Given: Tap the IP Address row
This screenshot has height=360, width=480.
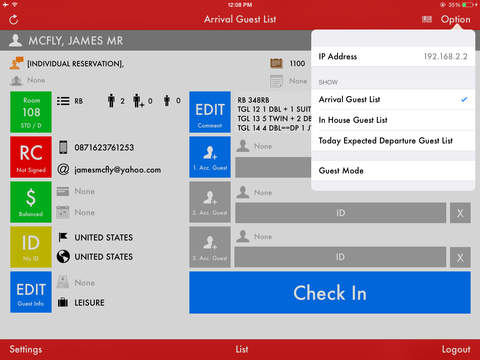Looking at the screenshot, I should click(x=393, y=56).
